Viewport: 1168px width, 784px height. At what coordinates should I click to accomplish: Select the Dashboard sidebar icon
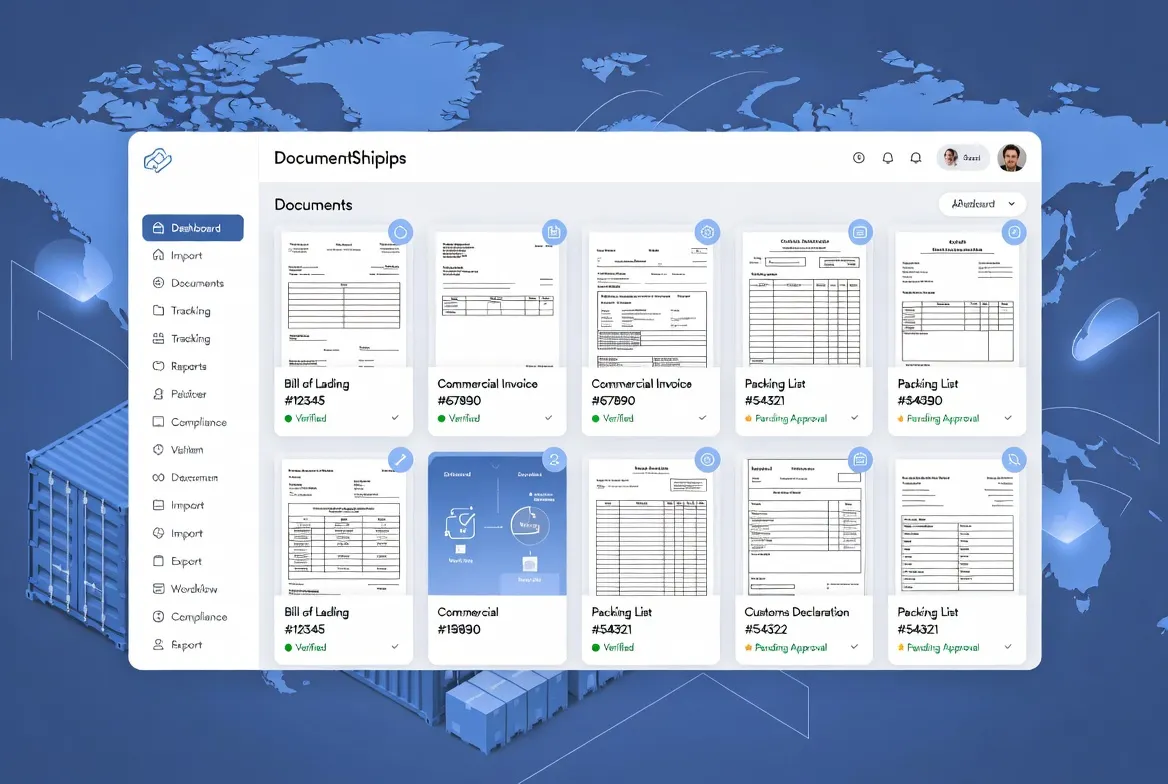159,227
